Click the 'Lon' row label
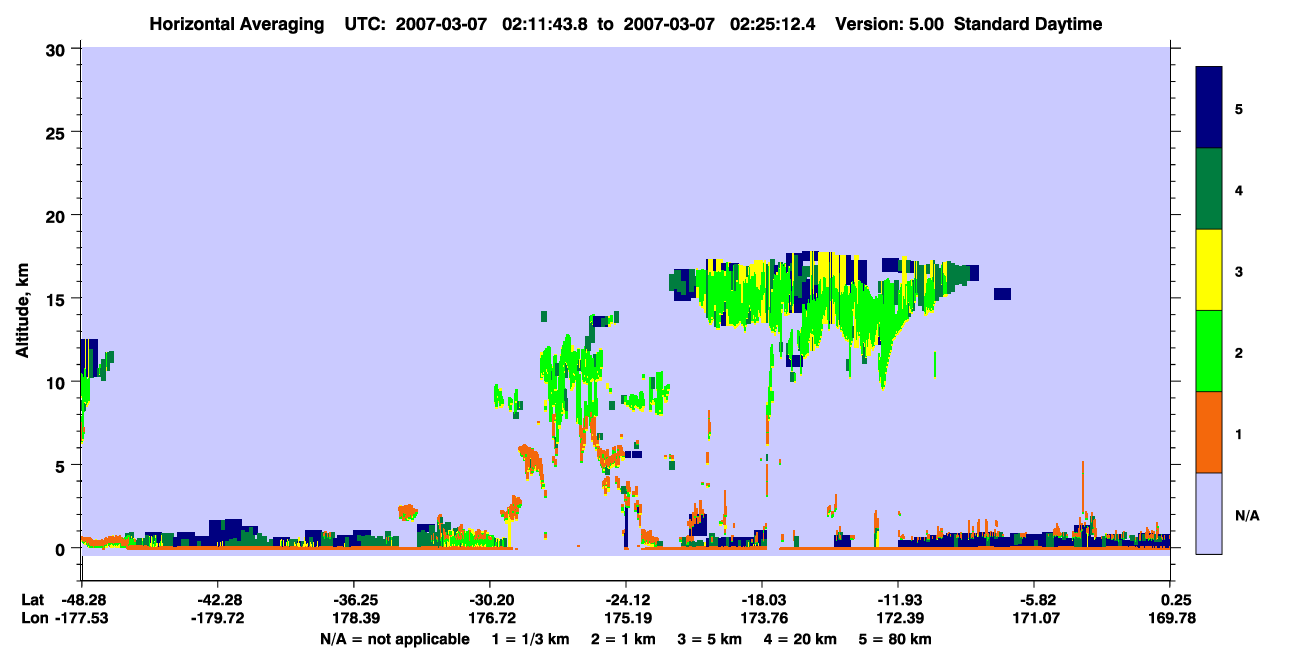Image resolution: width=1300 pixels, height=667 pixels. (34, 618)
